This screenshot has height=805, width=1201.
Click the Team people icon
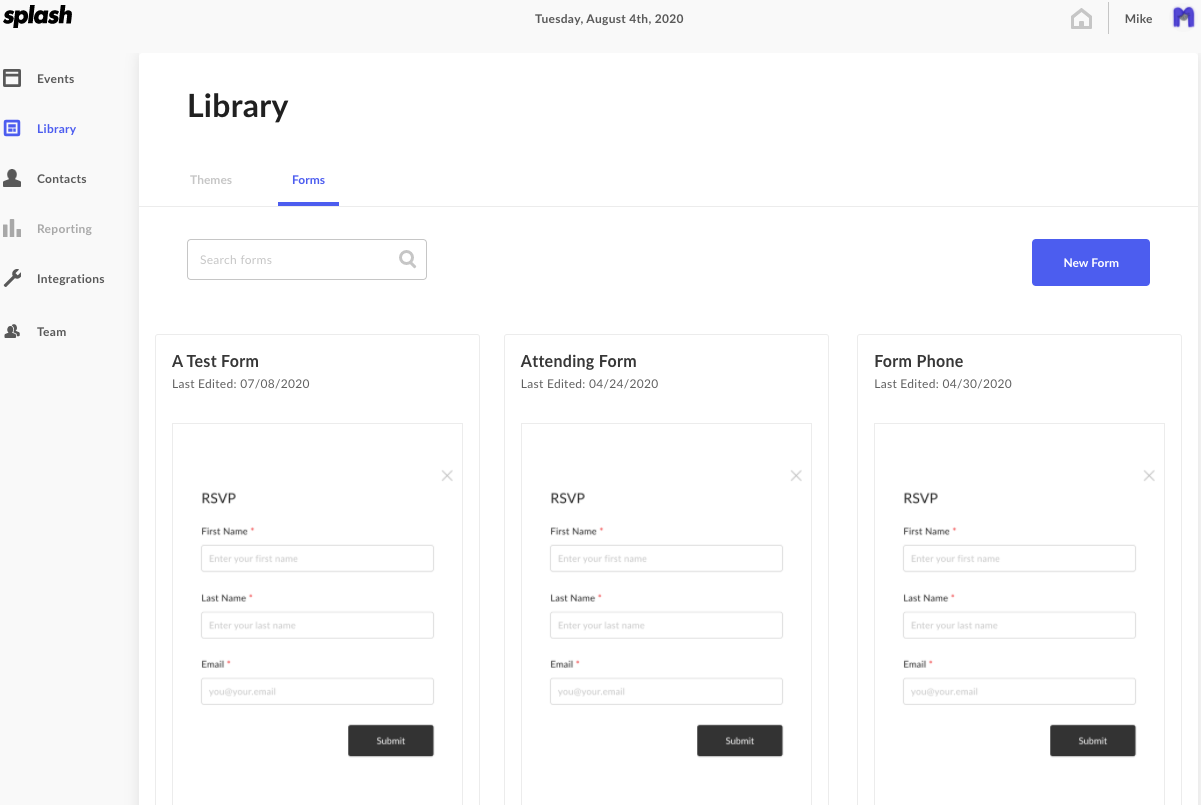(12, 331)
